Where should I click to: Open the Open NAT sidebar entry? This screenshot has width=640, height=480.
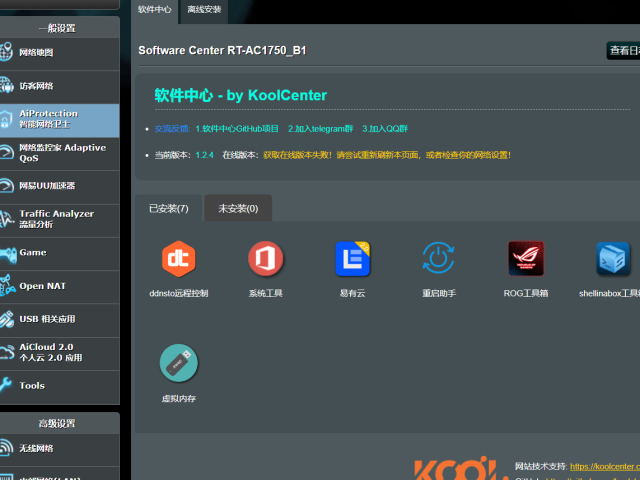tap(60, 286)
